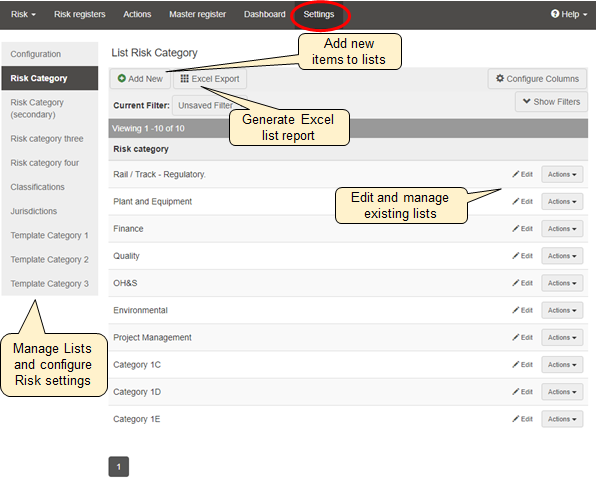Sort by the Risk category column header
The image size is (604, 486).
pos(141,149)
